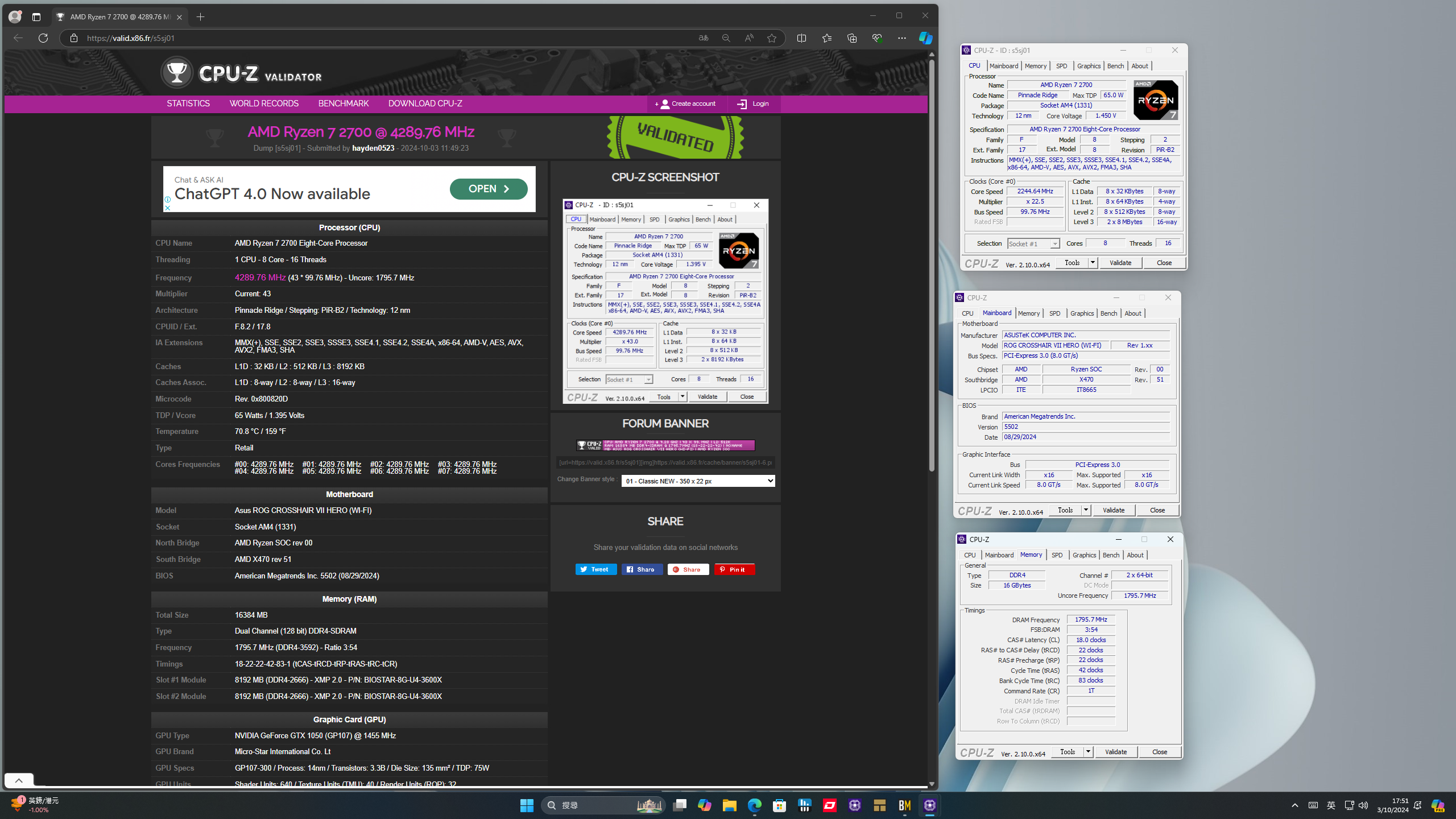The height and width of the screenshot is (819, 1456).
Task: Open a new browser tab
Action: (x=200, y=17)
